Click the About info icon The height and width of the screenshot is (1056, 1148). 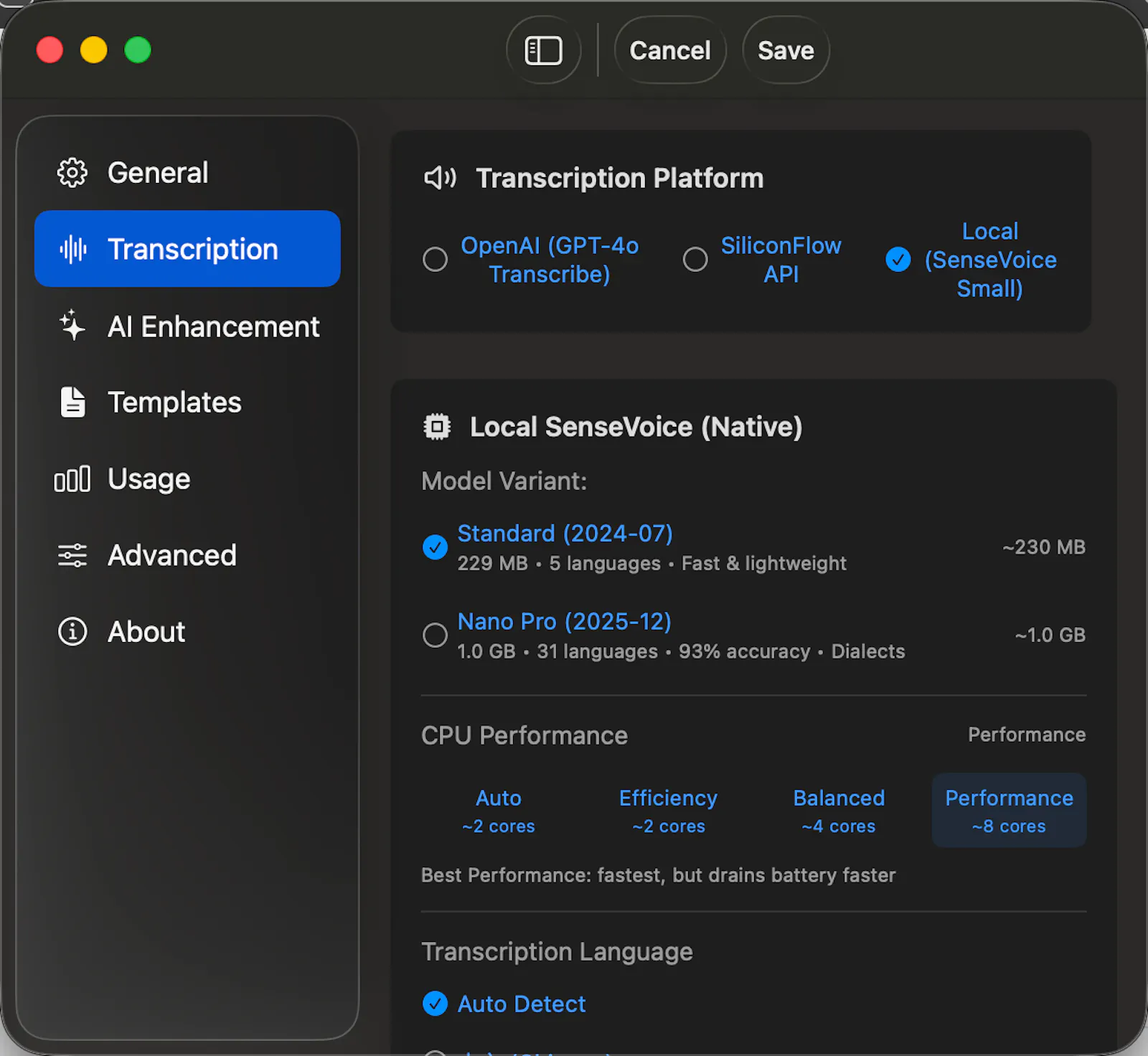[72, 632]
